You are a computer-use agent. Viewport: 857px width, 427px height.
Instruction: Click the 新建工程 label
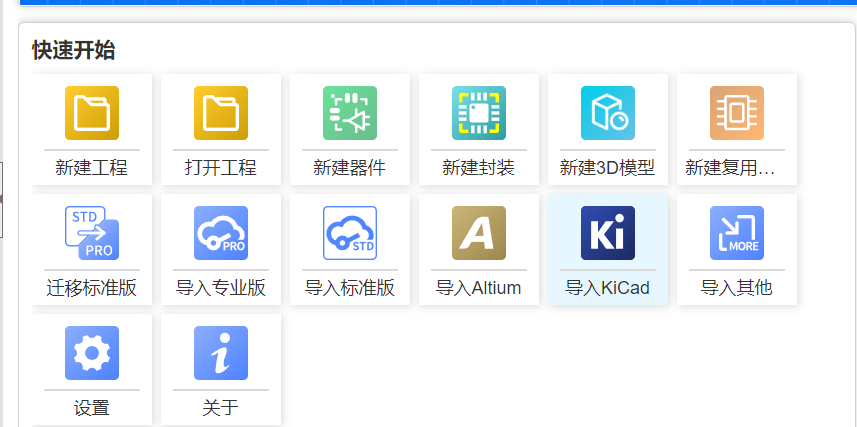92,167
